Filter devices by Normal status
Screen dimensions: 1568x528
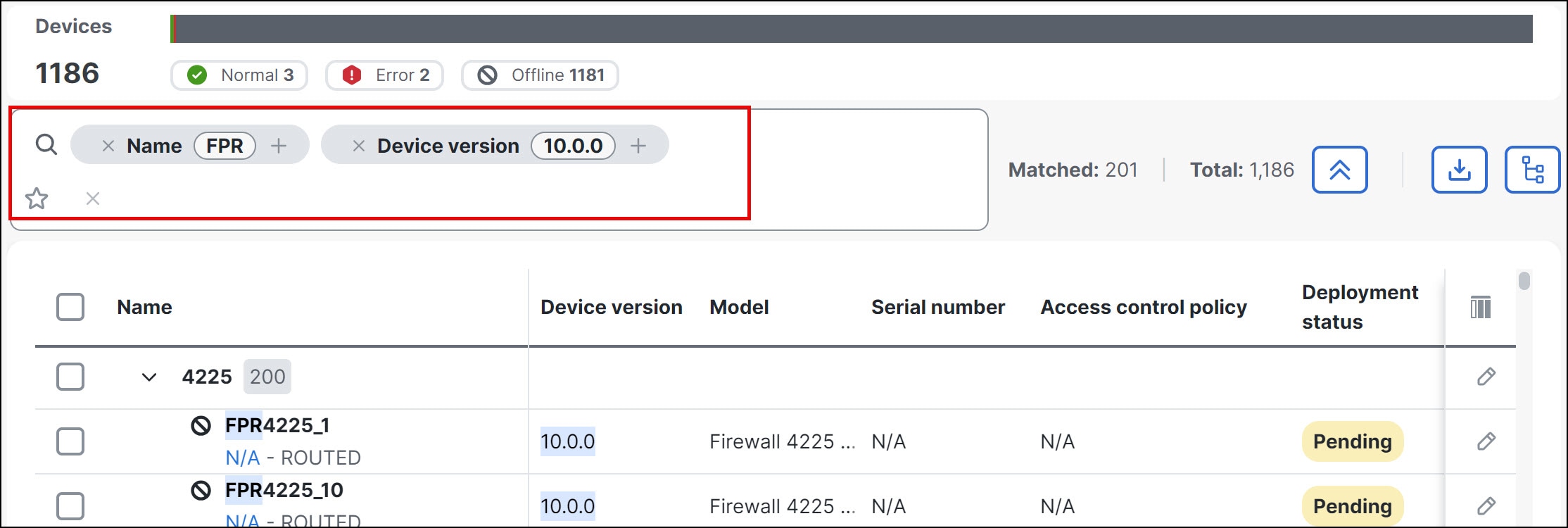pyautogui.click(x=239, y=75)
